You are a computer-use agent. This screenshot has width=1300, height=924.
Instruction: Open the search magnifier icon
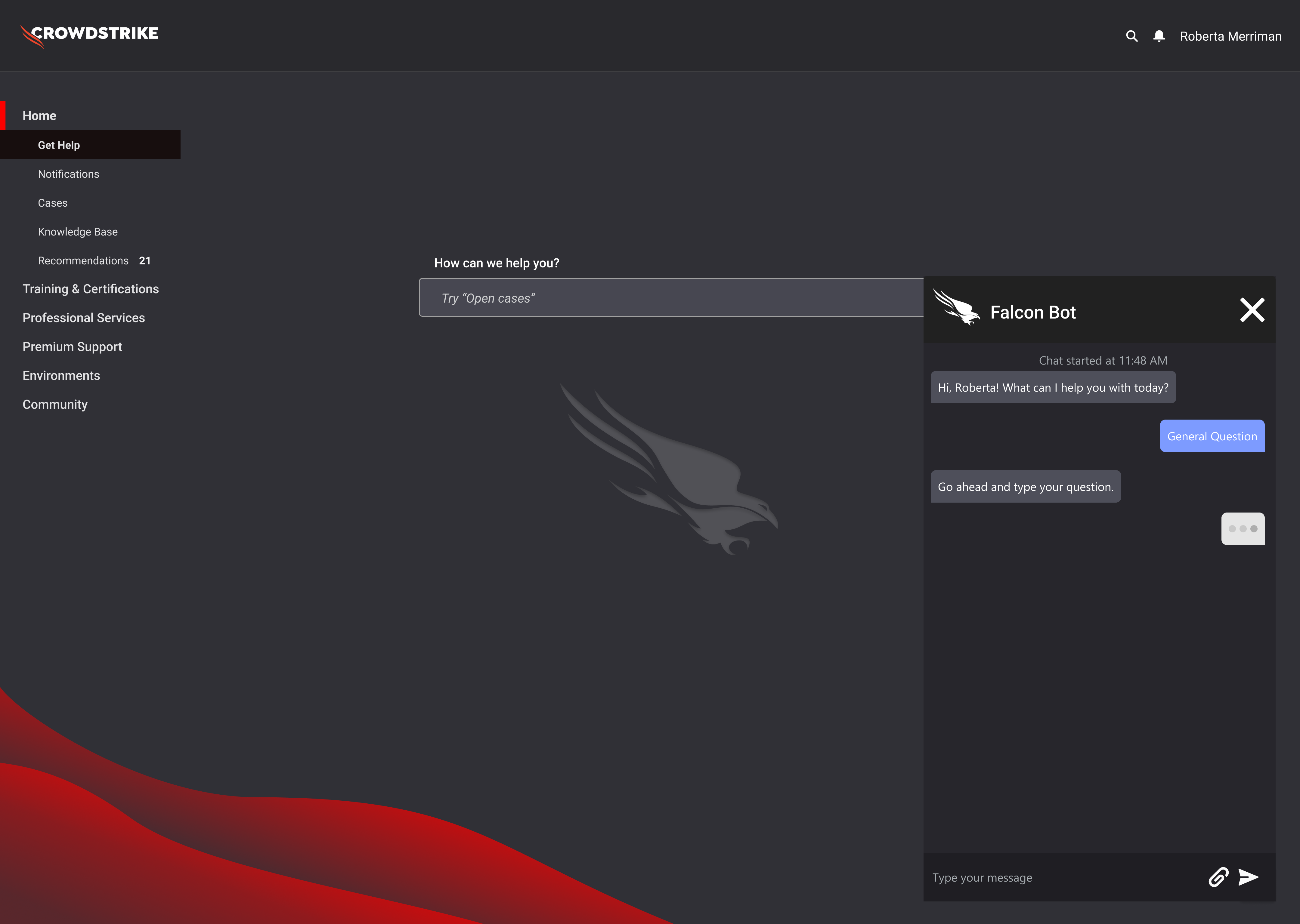coord(1131,36)
